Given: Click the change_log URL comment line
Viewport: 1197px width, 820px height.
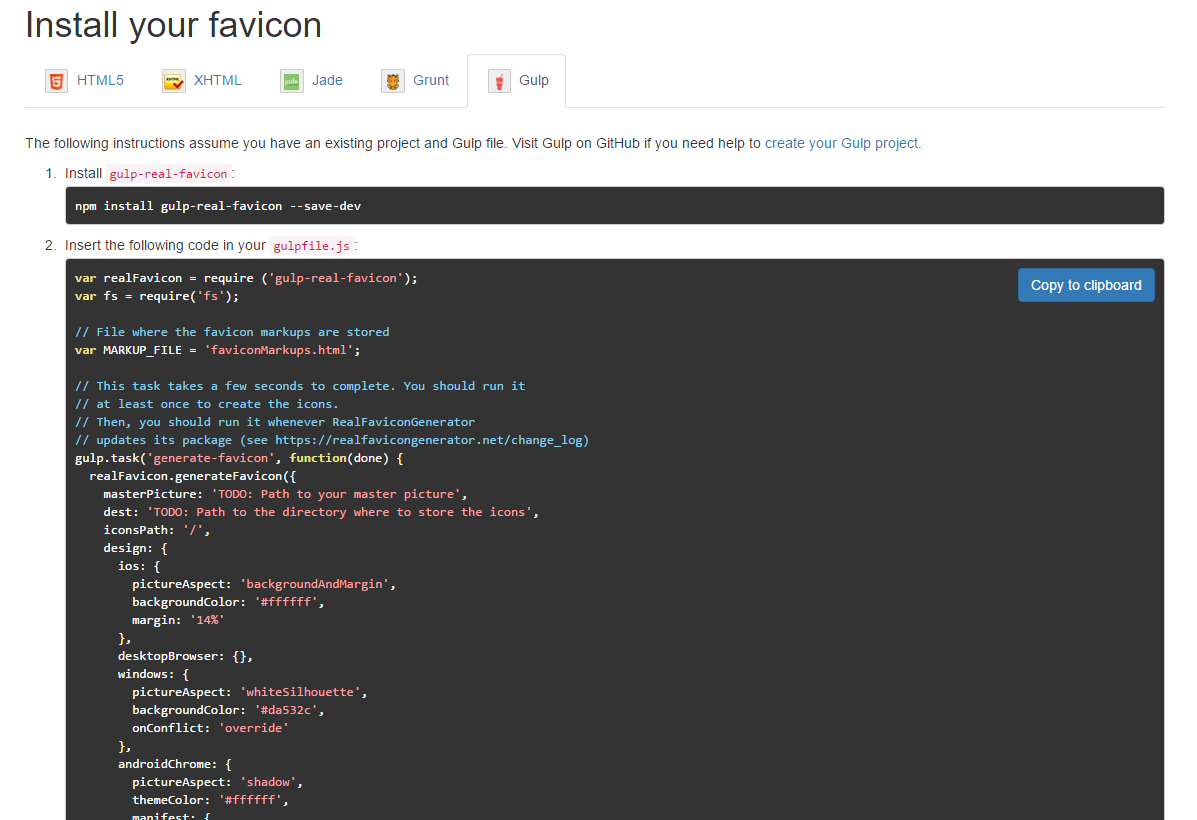Looking at the screenshot, I should click(332, 441).
